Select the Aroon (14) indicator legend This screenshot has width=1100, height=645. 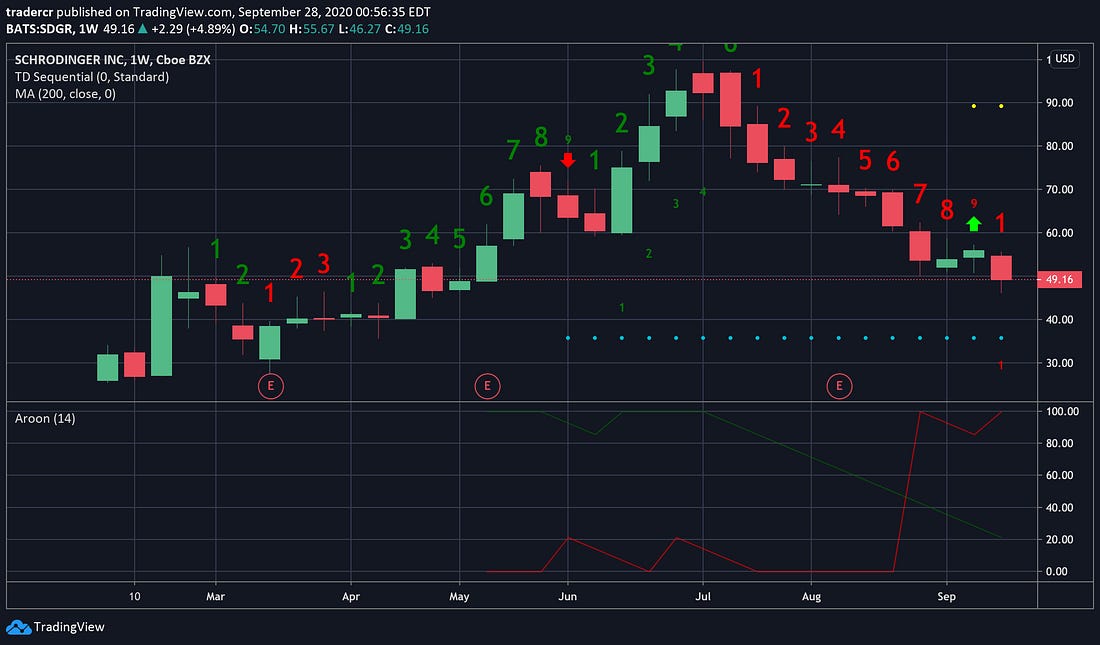45,418
